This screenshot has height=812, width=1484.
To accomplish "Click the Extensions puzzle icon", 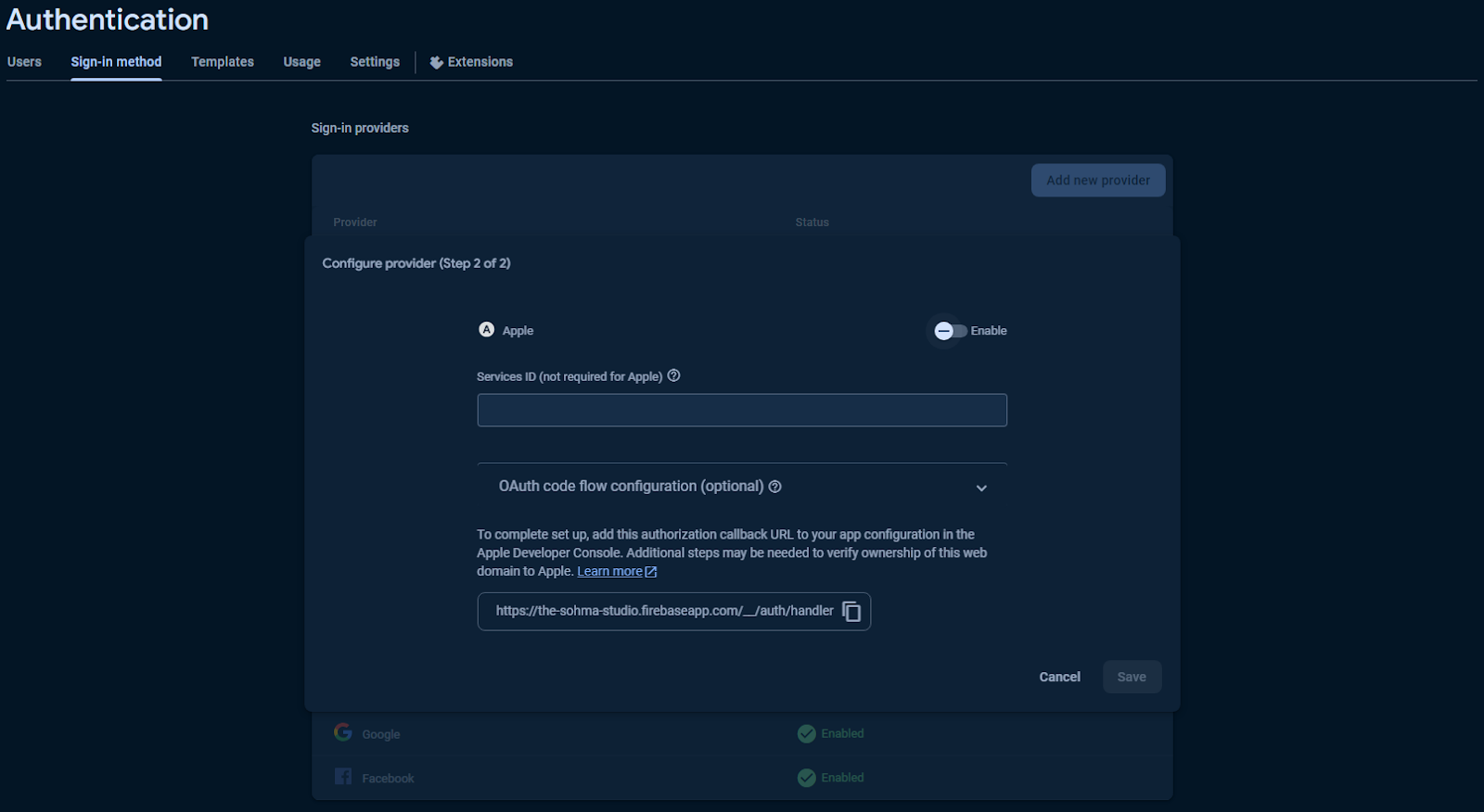I will click(436, 62).
